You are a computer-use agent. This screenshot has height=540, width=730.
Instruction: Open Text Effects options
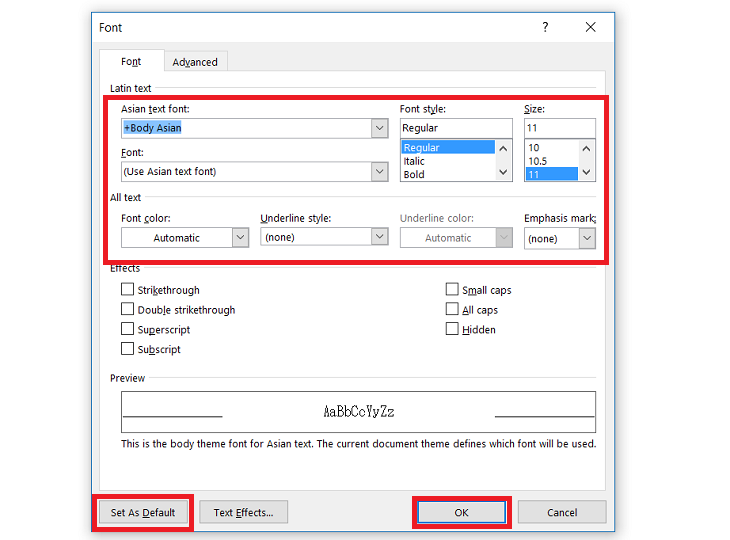coord(243,513)
